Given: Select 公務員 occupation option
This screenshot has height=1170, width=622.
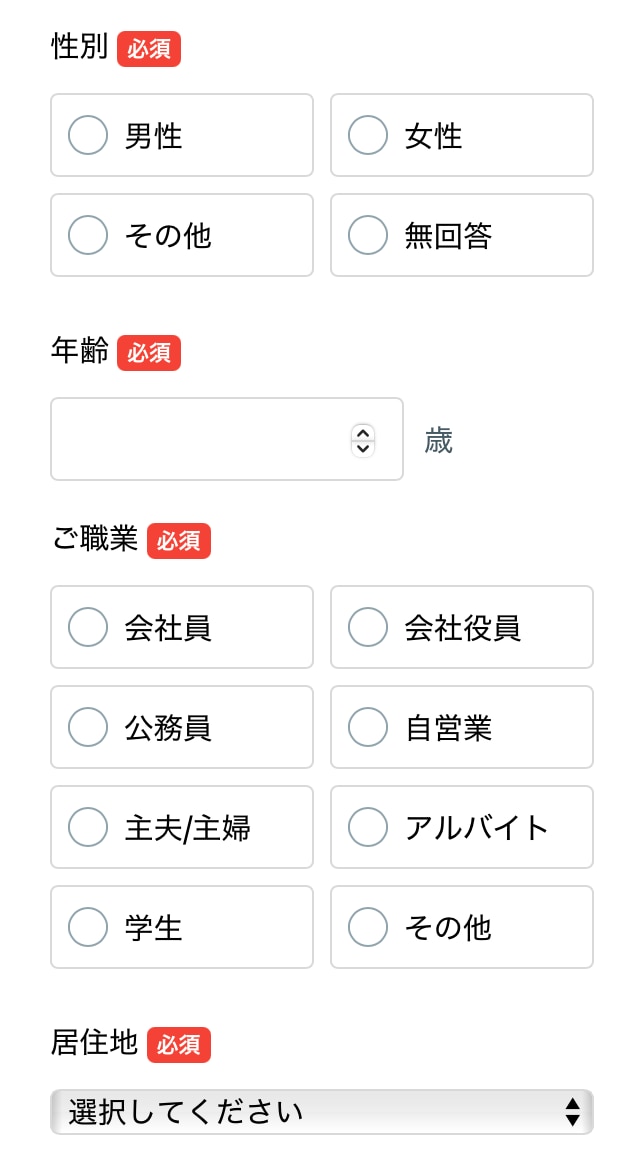Looking at the screenshot, I should tap(88, 727).
